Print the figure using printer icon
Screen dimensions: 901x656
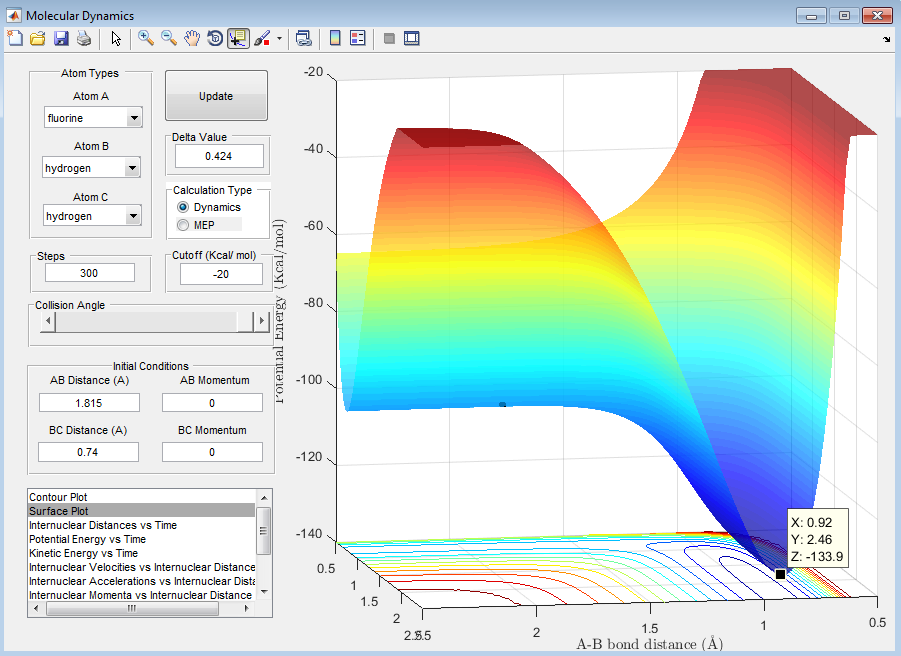point(84,39)
